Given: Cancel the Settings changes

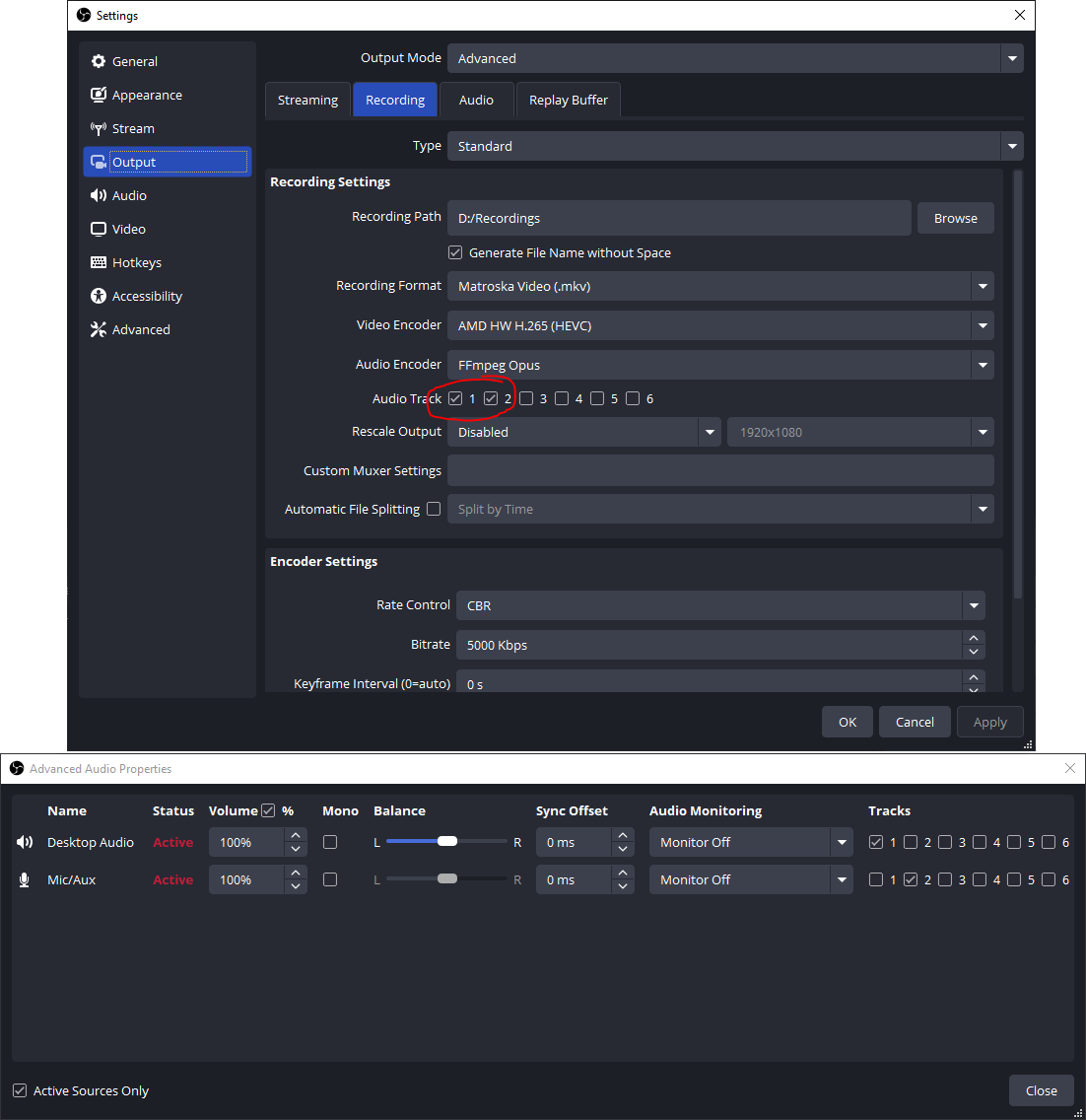Looking at the screenshot, I should tap(915, 722).
